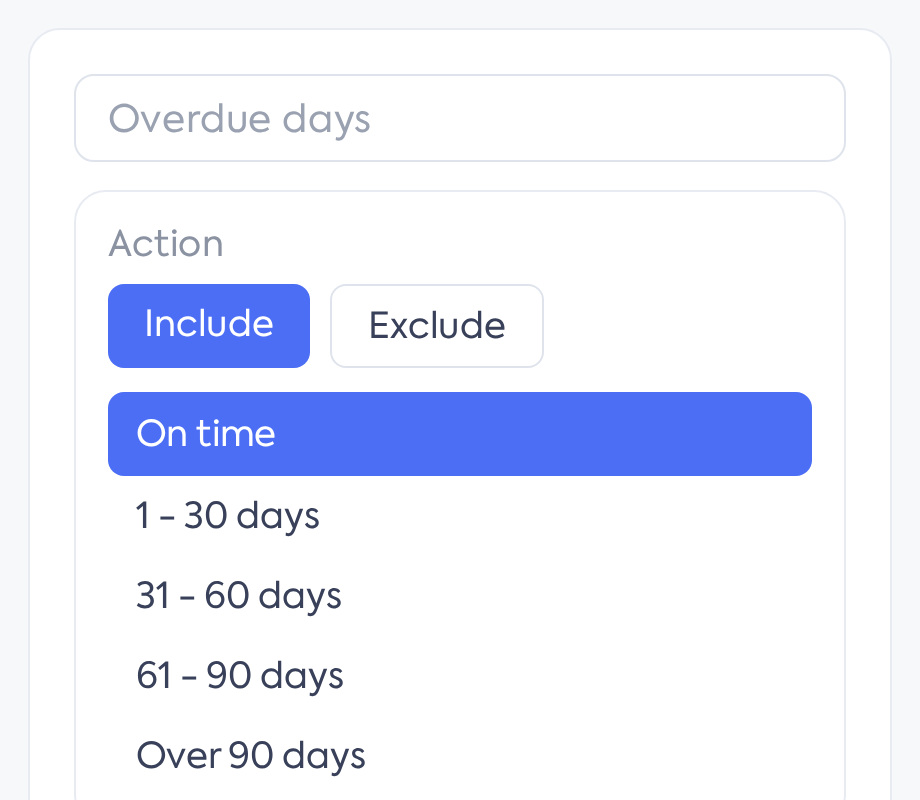Switch filter action to Exclude
Image resolution: width=920 pixels, height=800 pixels.
point(437,326)
